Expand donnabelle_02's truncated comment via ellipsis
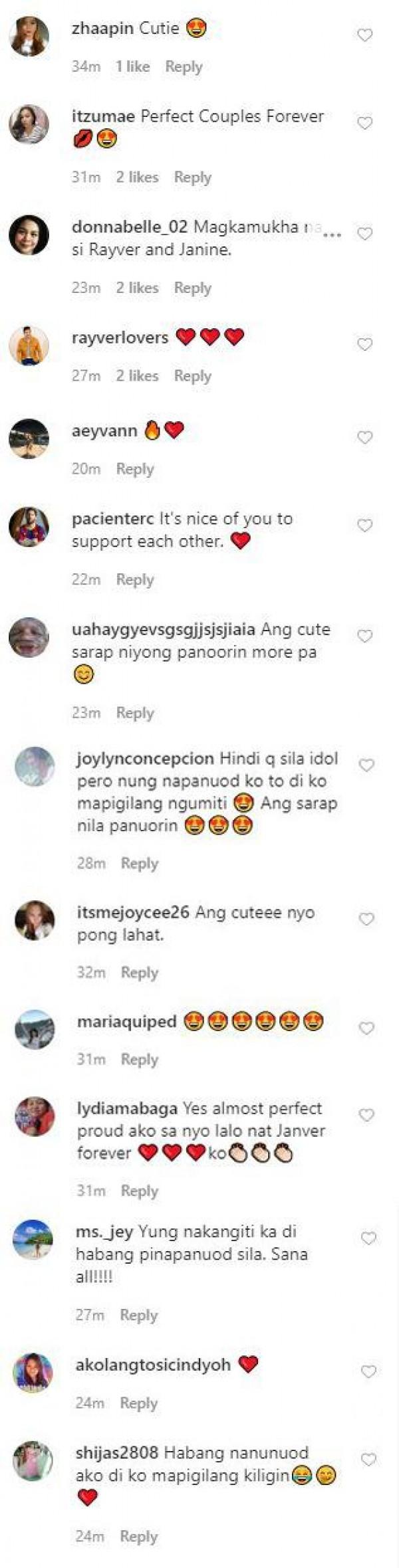 [332, 235]
